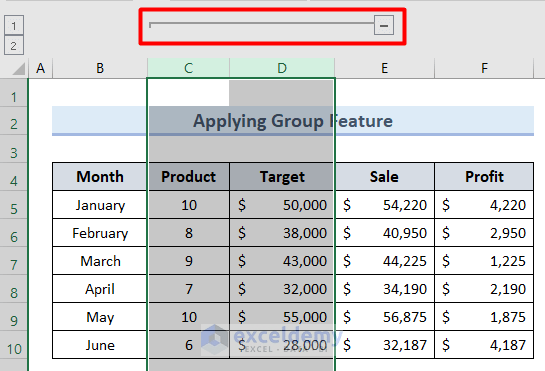The height and width of the screenshot is (371, 545).
Task: Click sale cell 54,220
Action: [x=384, y=205]
